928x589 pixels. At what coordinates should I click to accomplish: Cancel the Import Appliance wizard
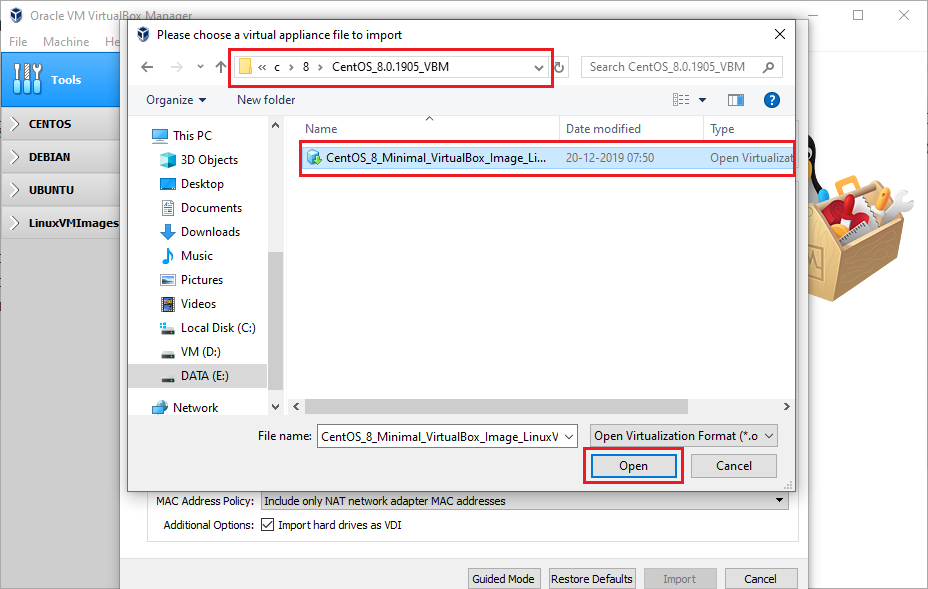pos(761,579)
